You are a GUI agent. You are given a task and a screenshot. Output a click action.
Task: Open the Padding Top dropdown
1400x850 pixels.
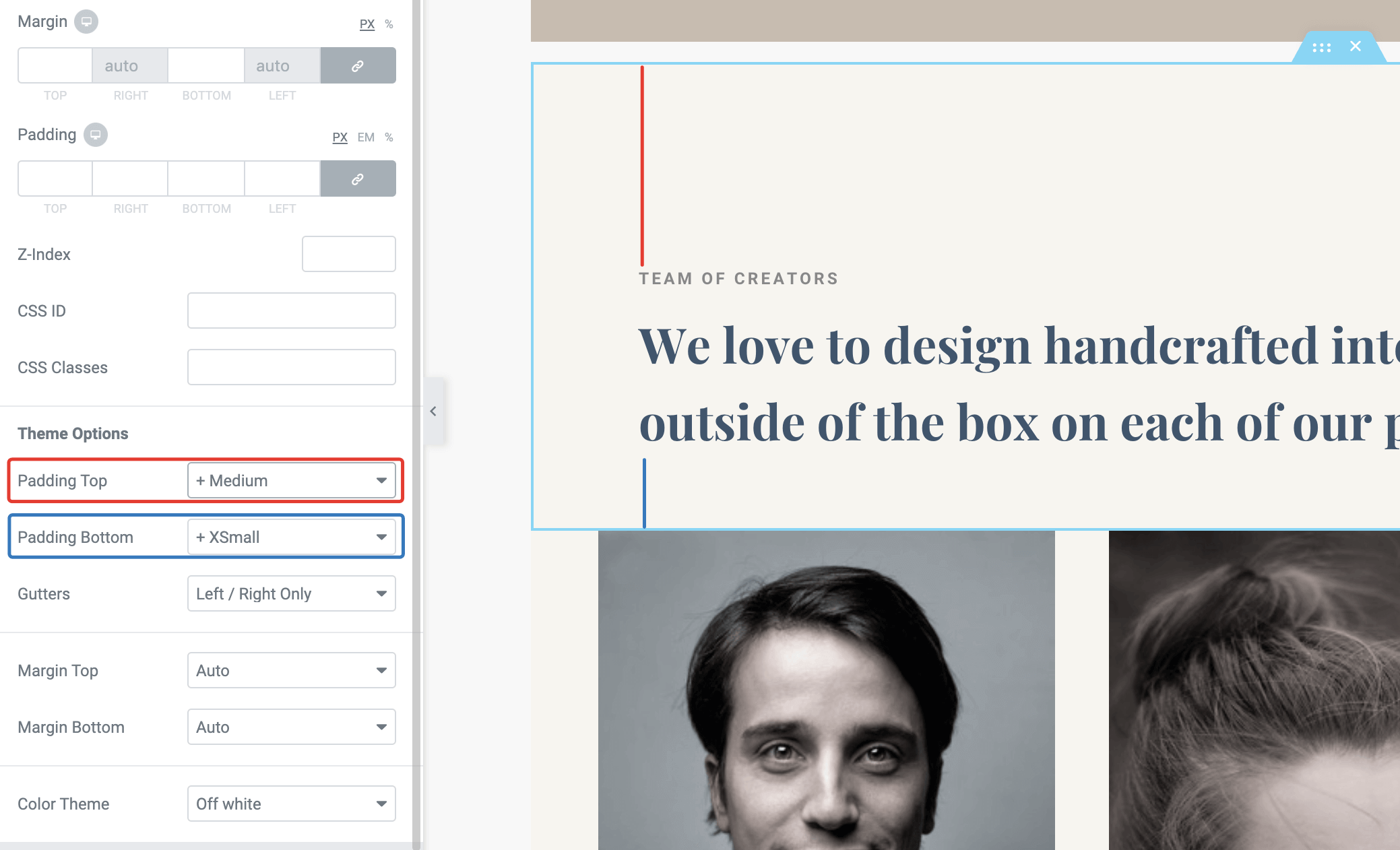pyautogui.click(x=291, y=481)
